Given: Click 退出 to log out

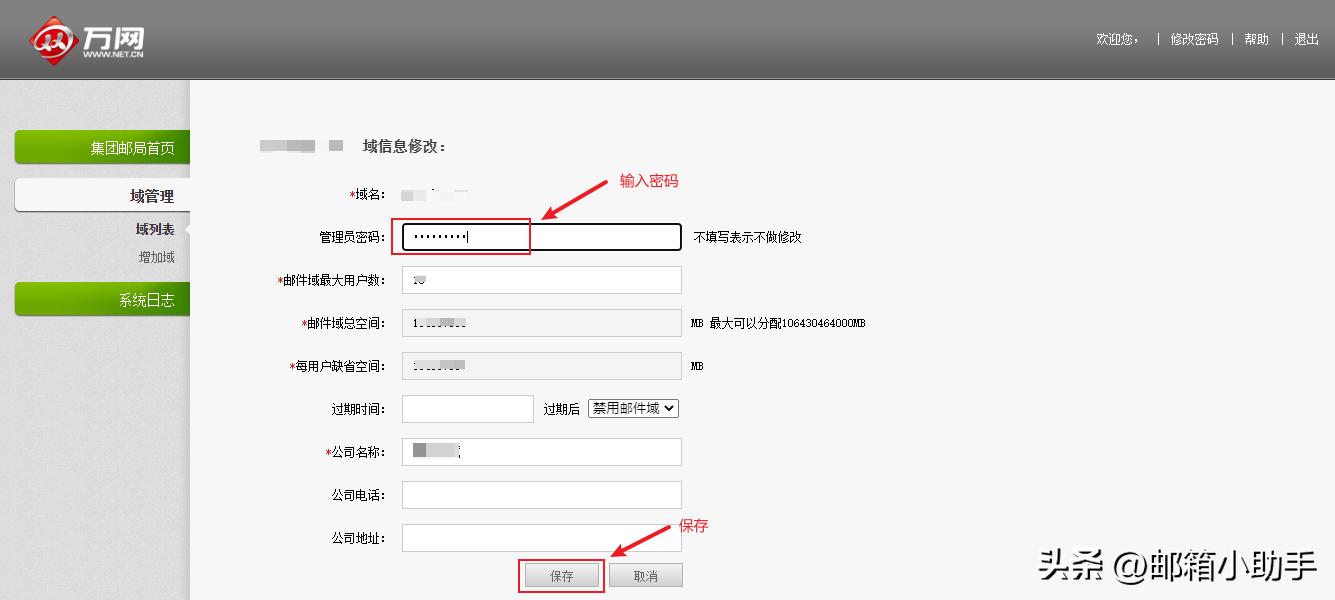Looking at the screenshot, I should [x=1307, y=39].
